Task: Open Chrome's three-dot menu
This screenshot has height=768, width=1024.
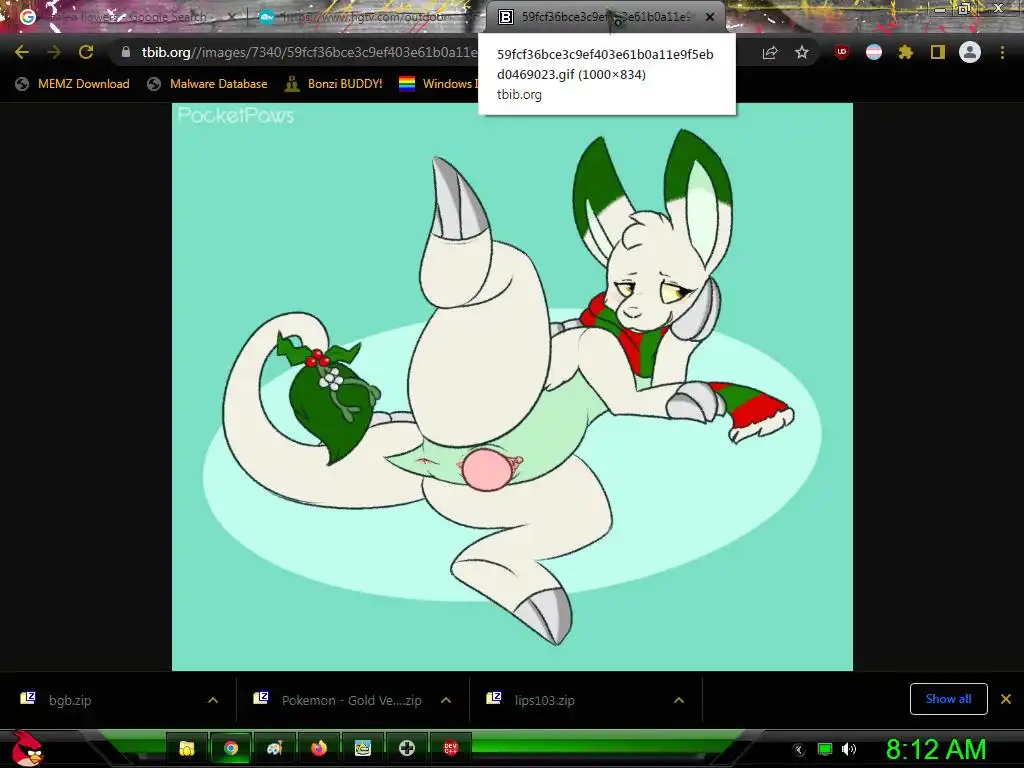Action: click(1002, 52)
